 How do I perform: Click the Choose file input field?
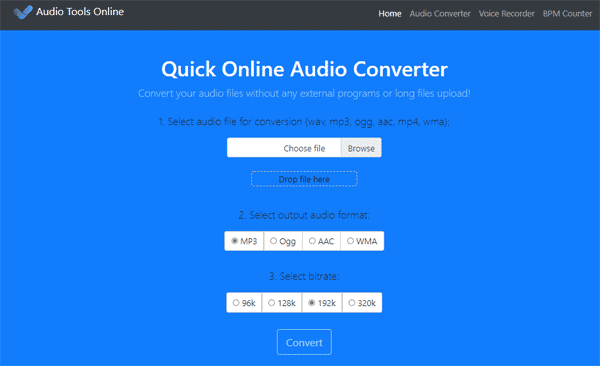(284, 148)
